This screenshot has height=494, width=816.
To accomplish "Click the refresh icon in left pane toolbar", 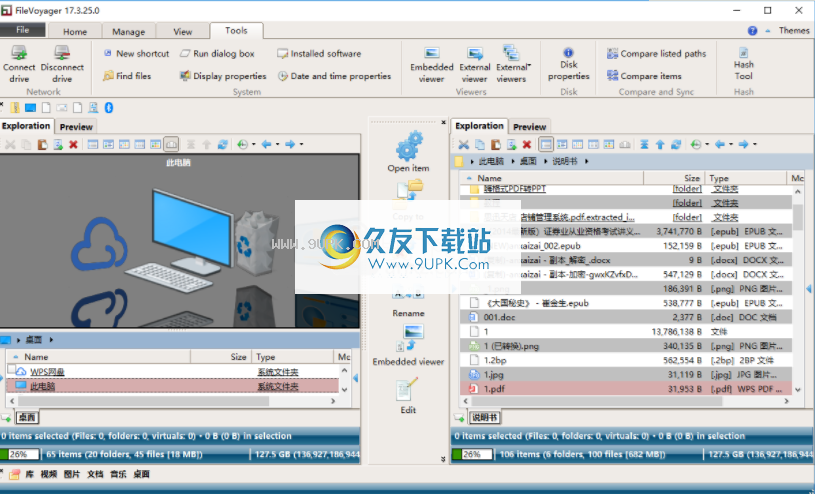I will coord(223,144).
